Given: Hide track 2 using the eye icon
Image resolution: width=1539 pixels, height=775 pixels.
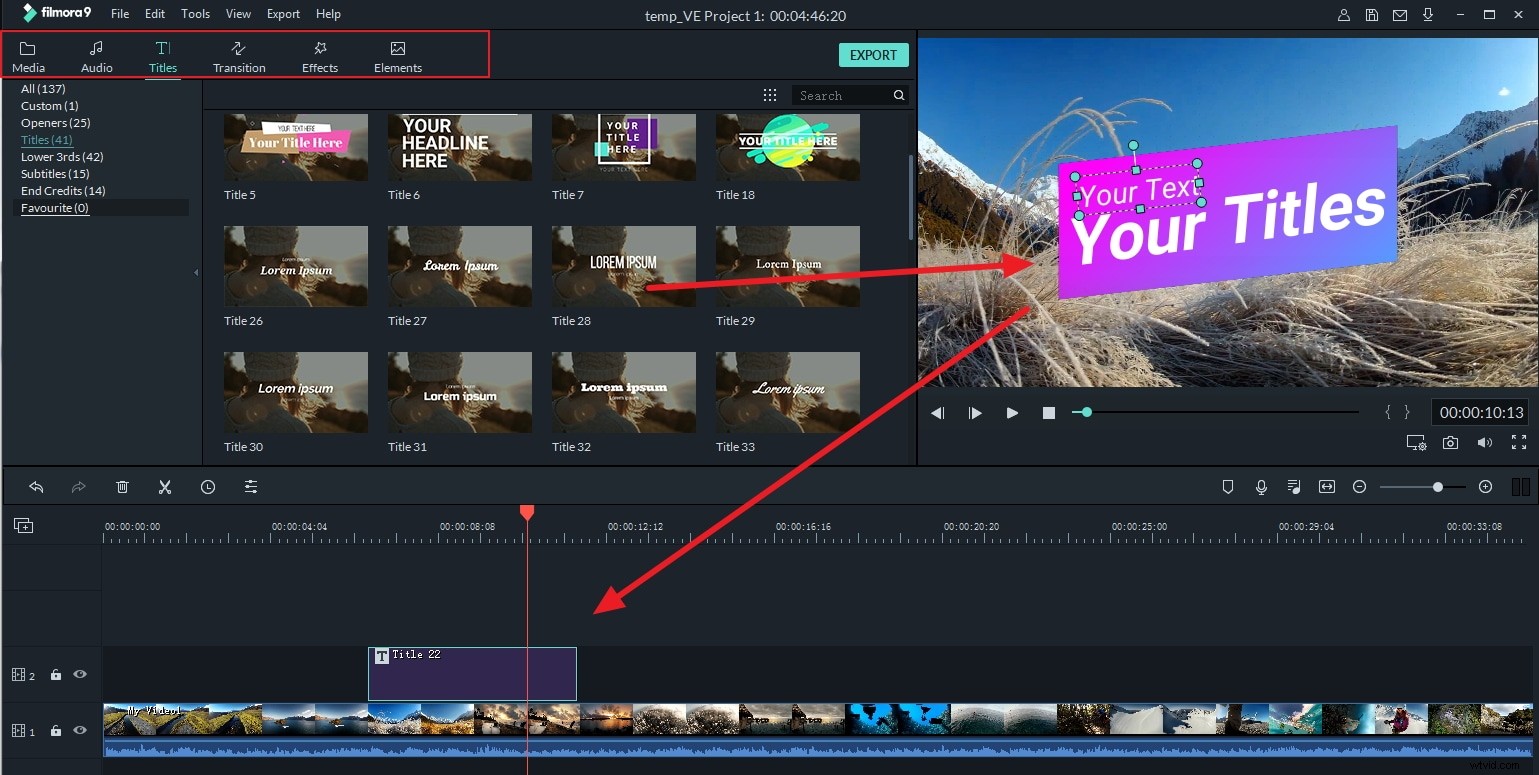Looking at the screenshot, I should (80, 674).
